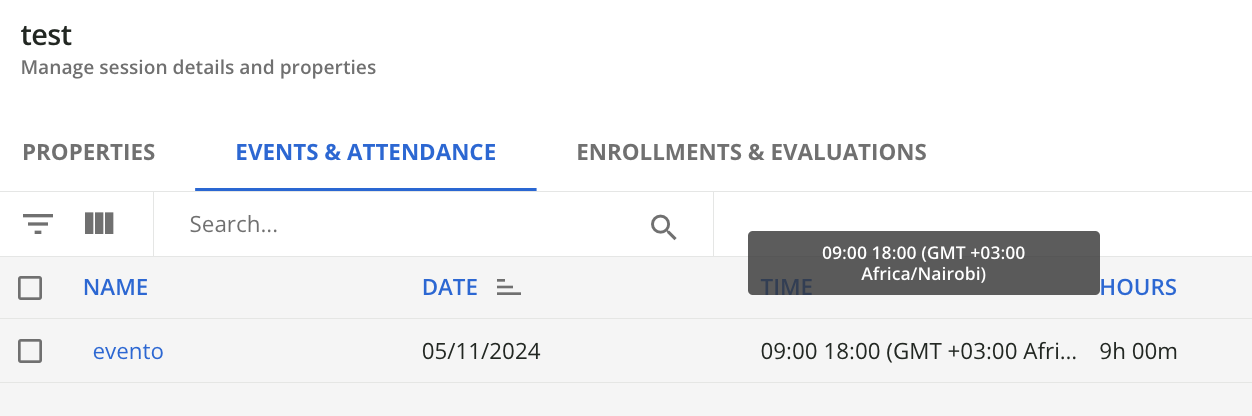Click the test session title
The image size is (1252, 416).
click(47, 35)
